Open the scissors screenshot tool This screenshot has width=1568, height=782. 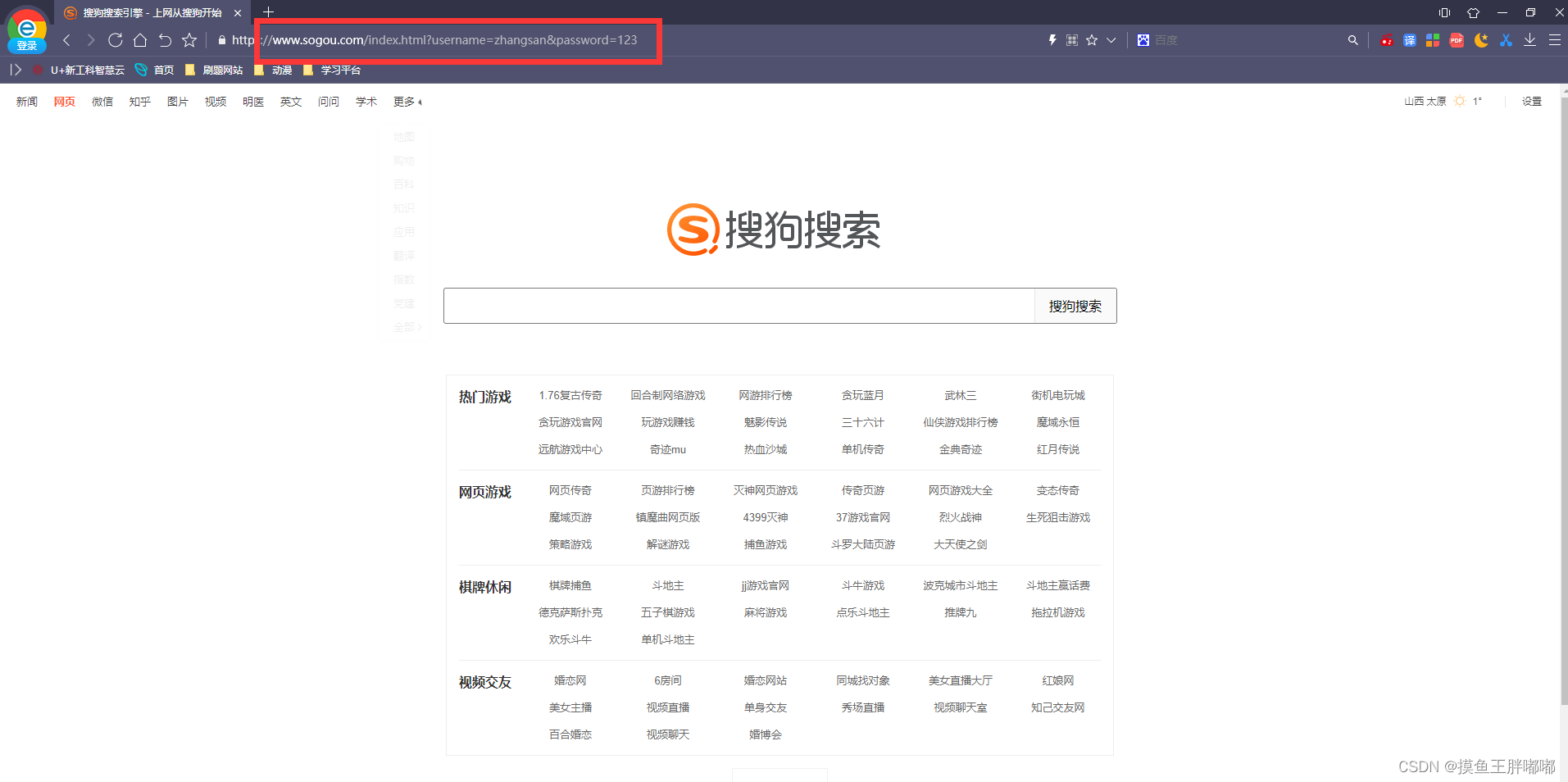pyautogui.click(x=1506, y=40)
